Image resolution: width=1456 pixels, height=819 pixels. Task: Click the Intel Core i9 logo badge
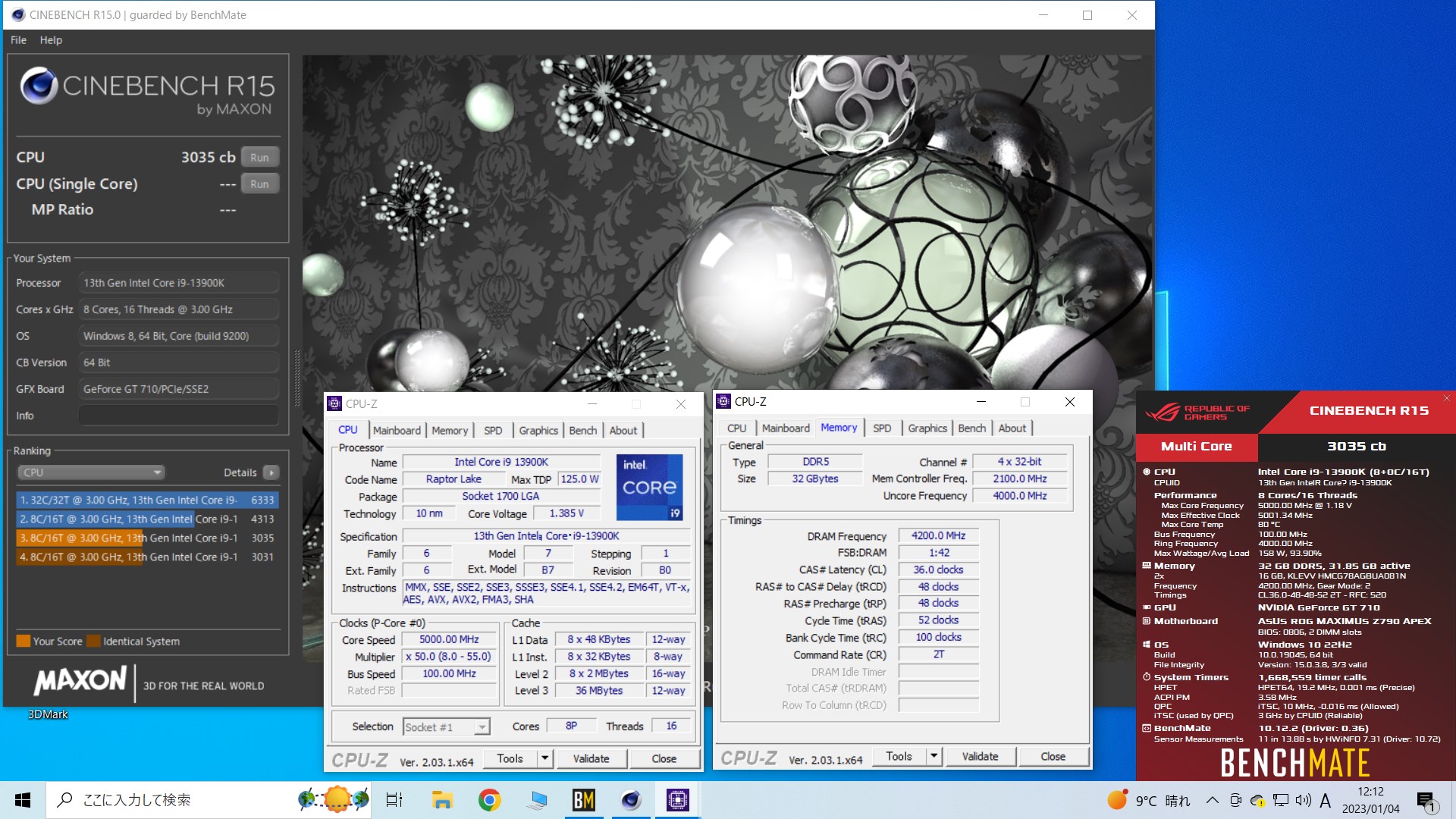(x=650, y=488)
